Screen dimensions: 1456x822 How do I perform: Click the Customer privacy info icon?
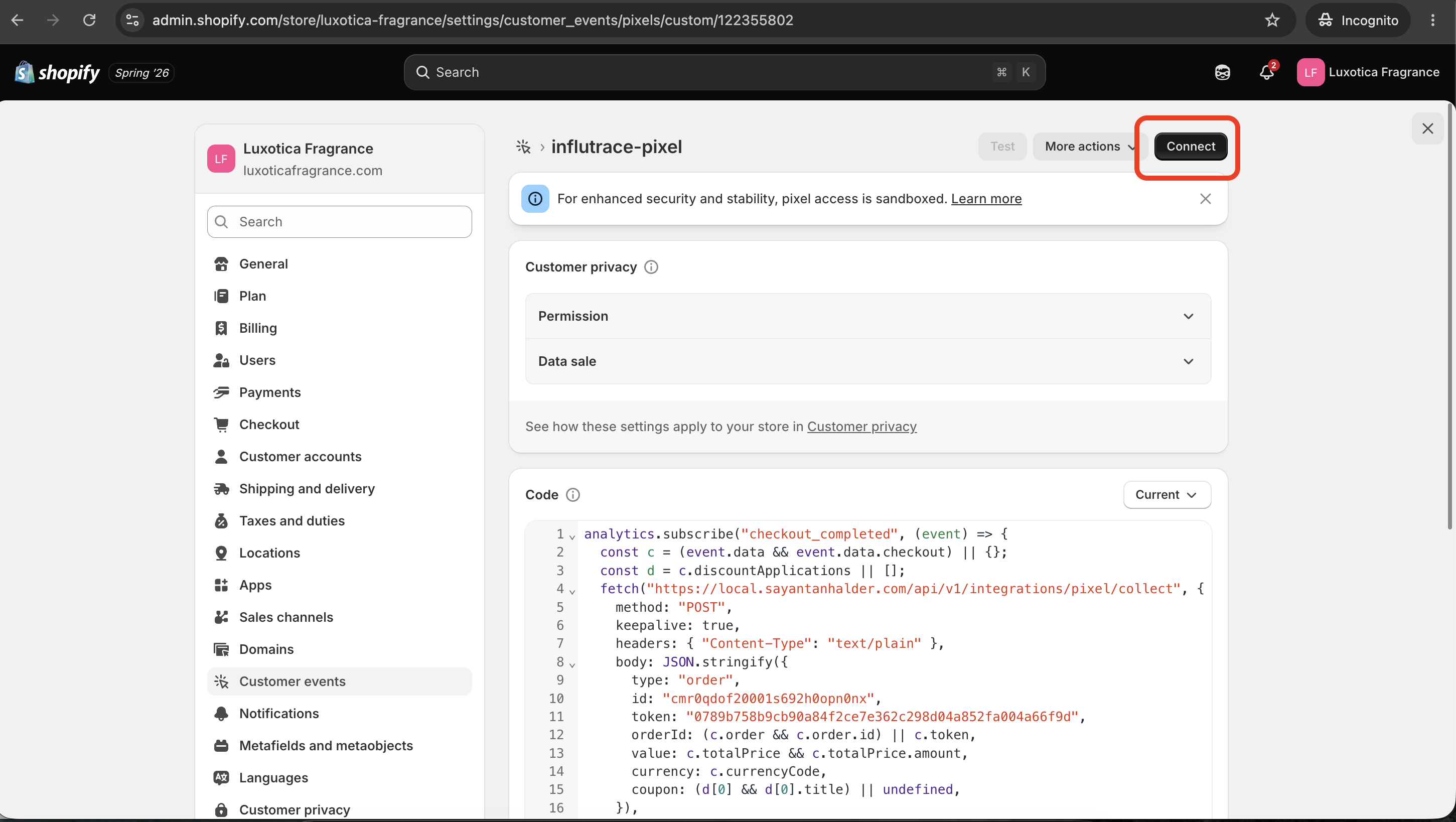click(x=651, y=267)
